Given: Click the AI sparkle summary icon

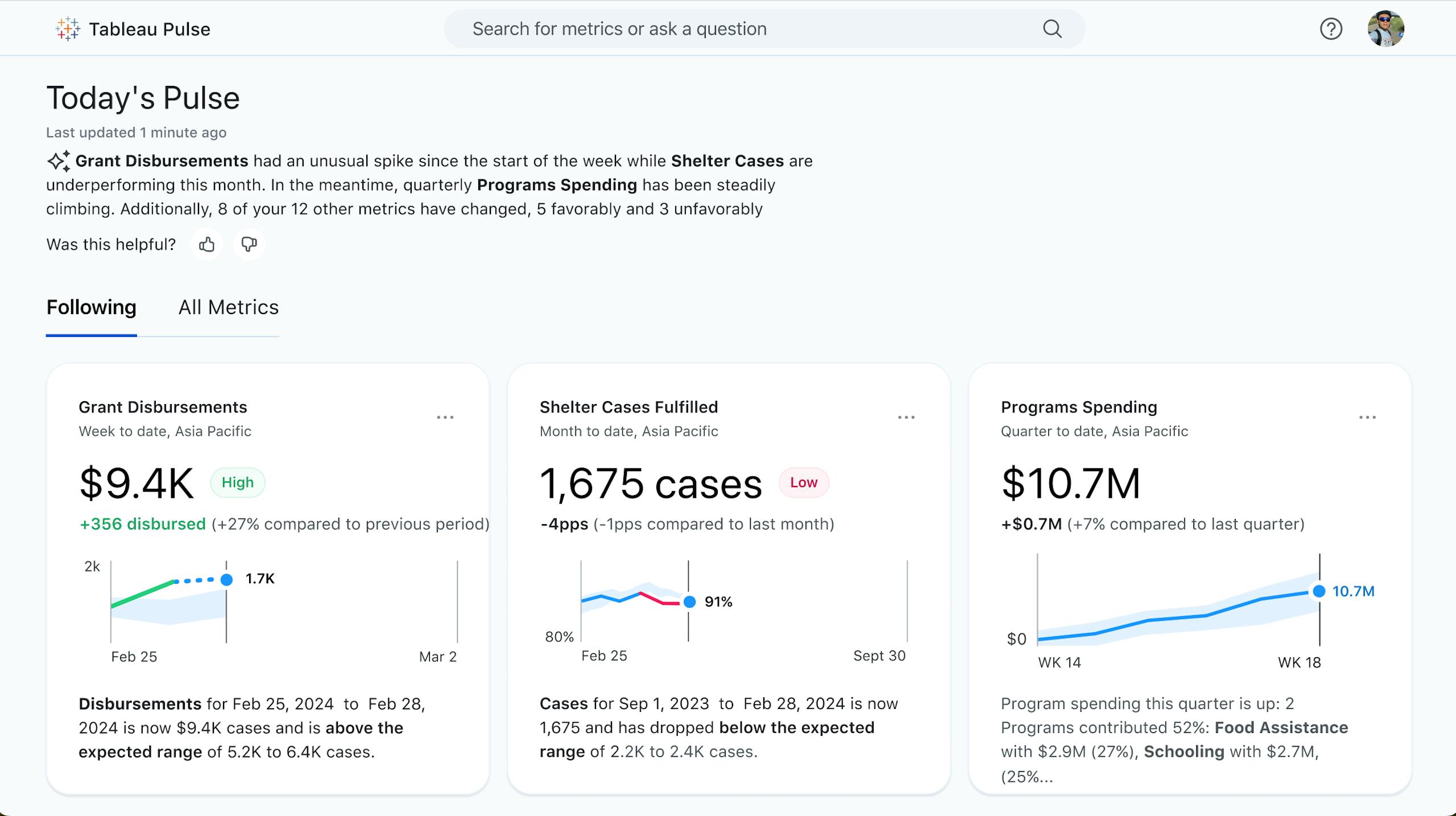Looking at the screenshot, I should point(59,161).
